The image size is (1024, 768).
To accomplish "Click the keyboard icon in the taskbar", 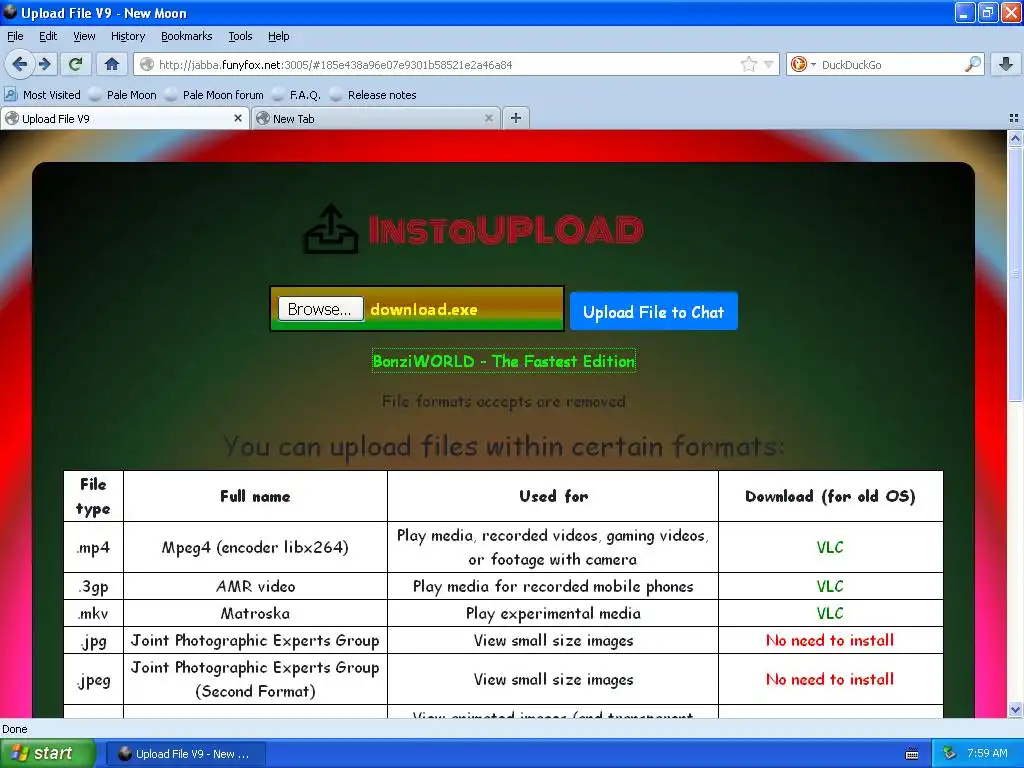I will point(912,754).
